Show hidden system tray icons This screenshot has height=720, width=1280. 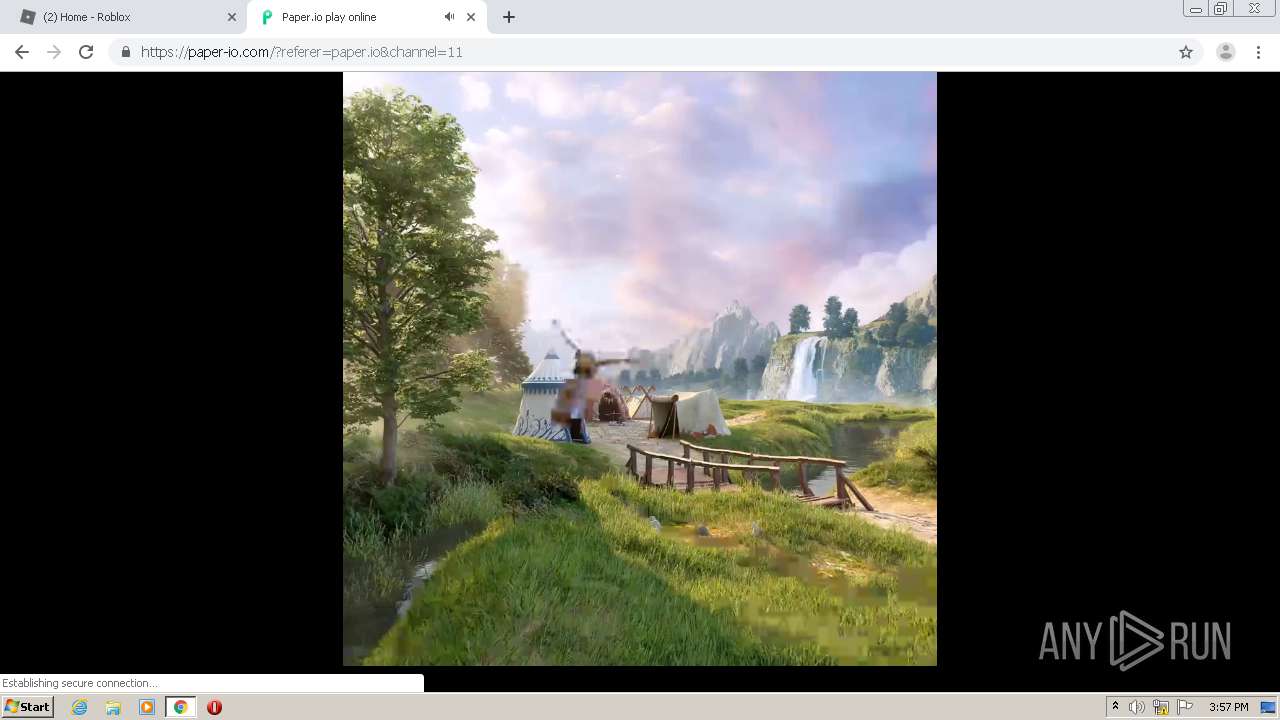click(x=1115, y=707)
